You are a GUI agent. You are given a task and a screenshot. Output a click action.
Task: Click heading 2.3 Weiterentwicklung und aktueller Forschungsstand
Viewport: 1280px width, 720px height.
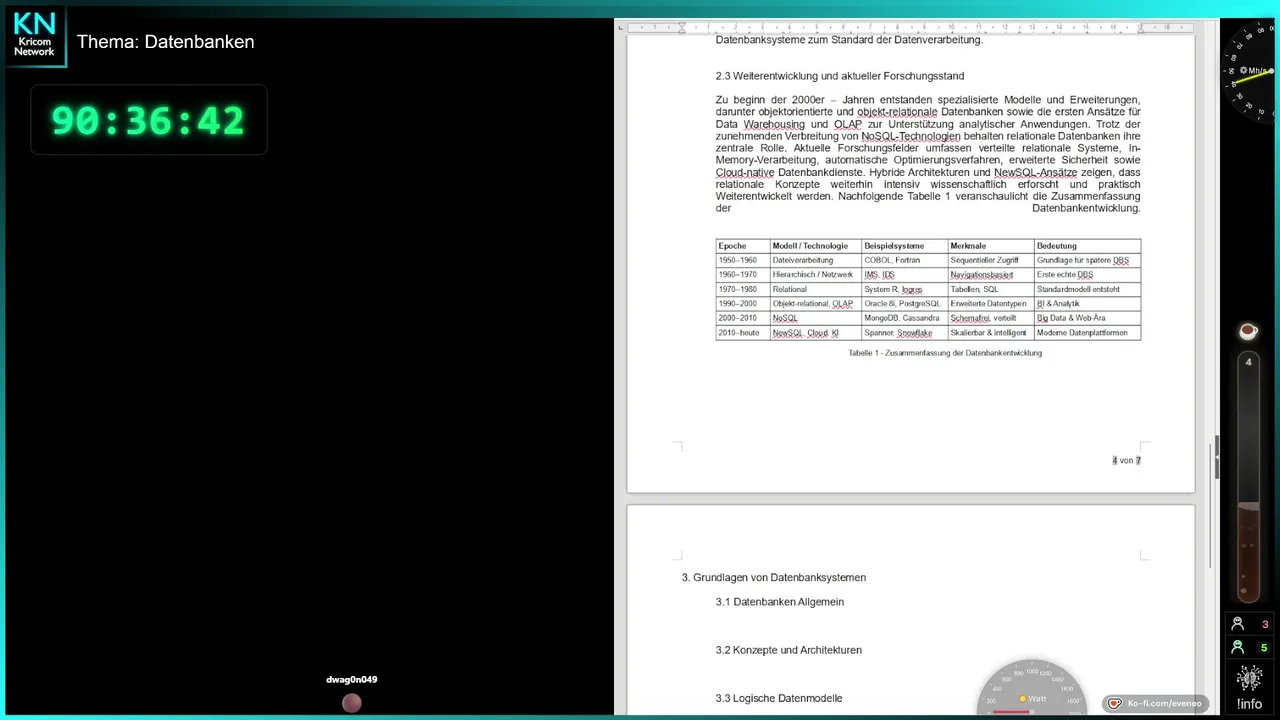(x=839, y=76)
